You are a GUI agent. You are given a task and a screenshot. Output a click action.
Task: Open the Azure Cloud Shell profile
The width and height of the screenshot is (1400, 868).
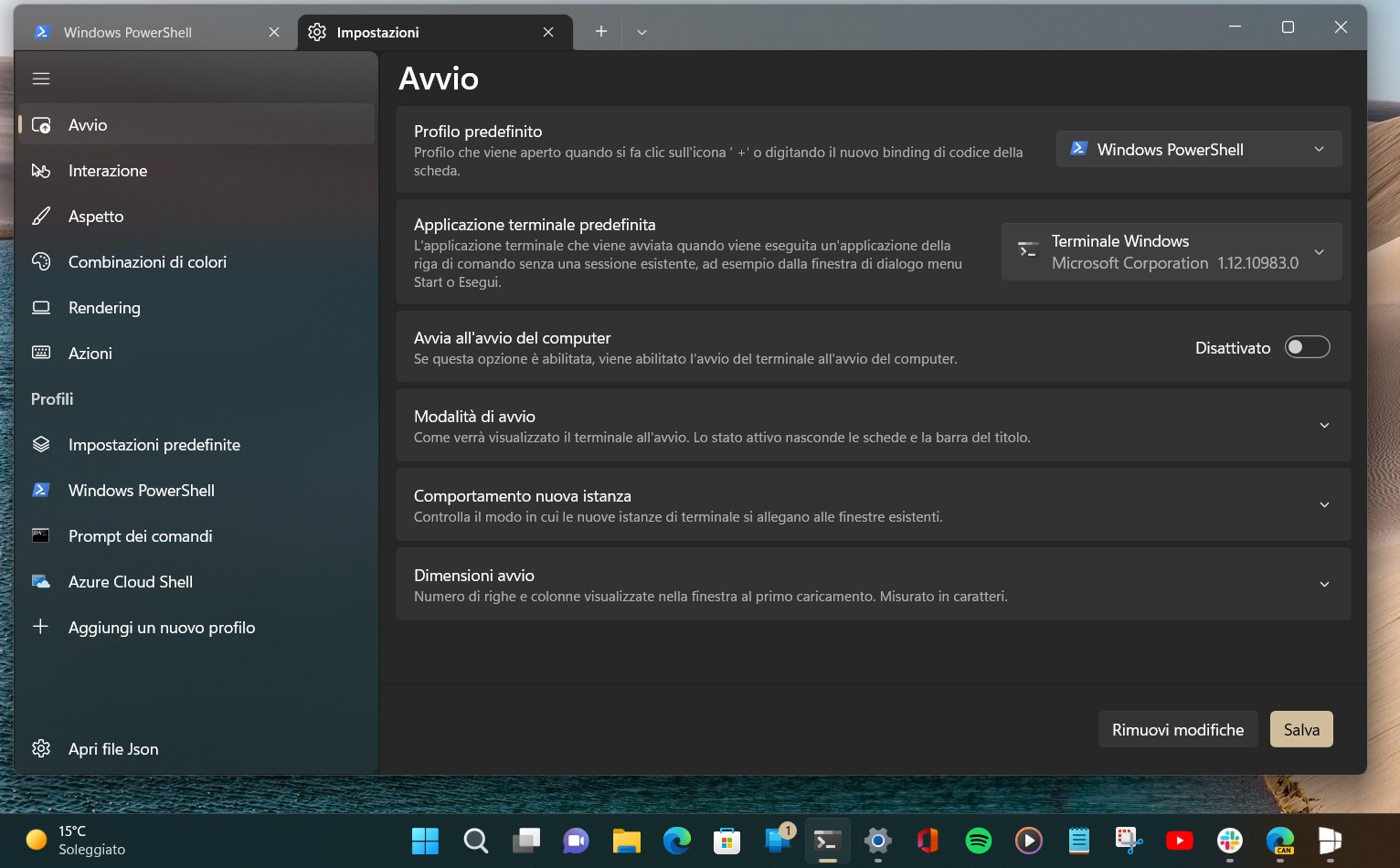(196, 581)
